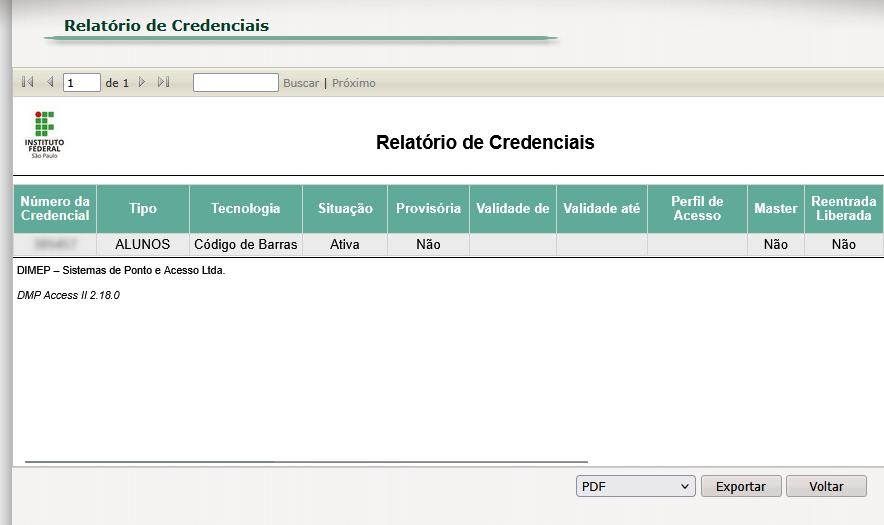The image size is (884, 525).
Task: Click the Validade até column header
Action: point(602,209)
